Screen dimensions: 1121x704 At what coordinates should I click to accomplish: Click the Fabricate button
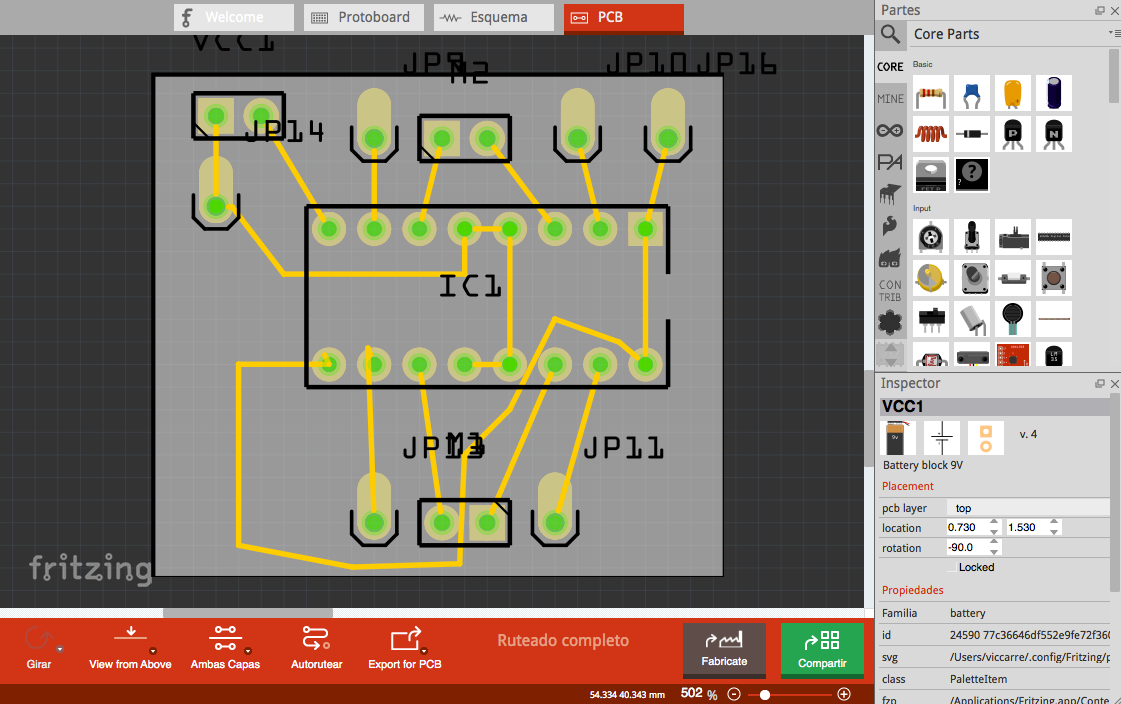(x=724, y=650)
